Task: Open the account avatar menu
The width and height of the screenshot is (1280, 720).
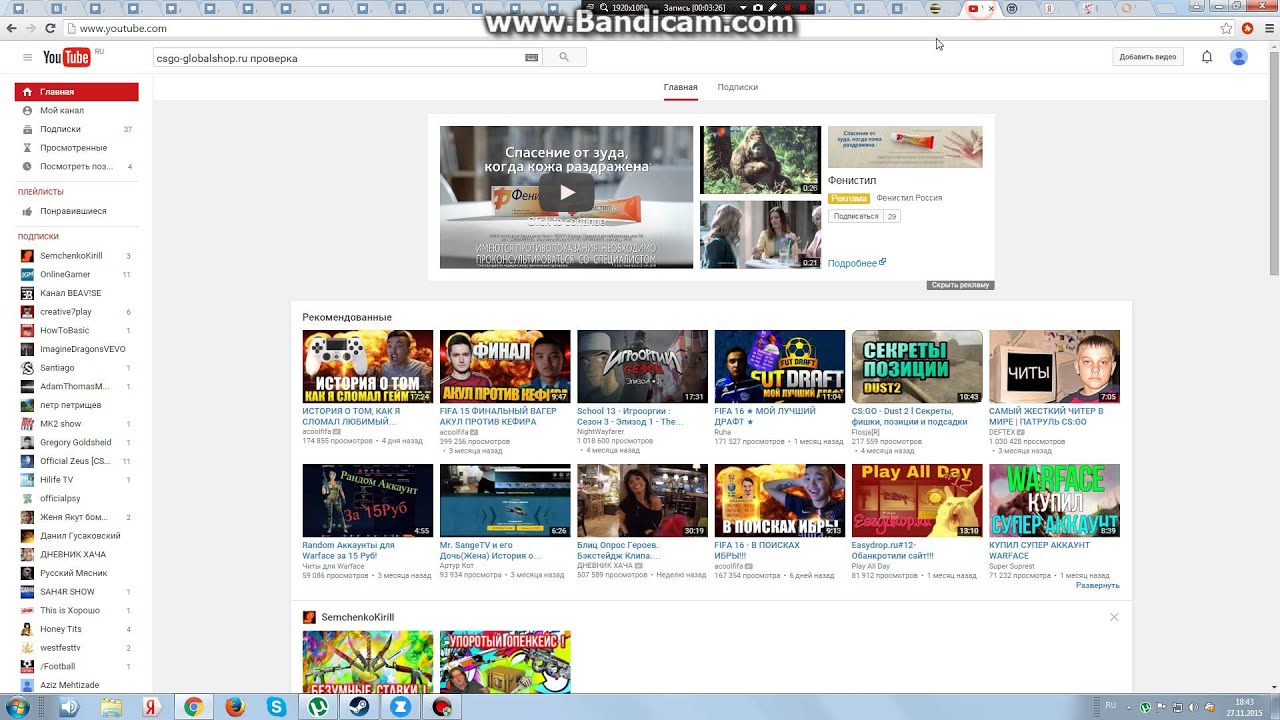Action: point(1239,57)
